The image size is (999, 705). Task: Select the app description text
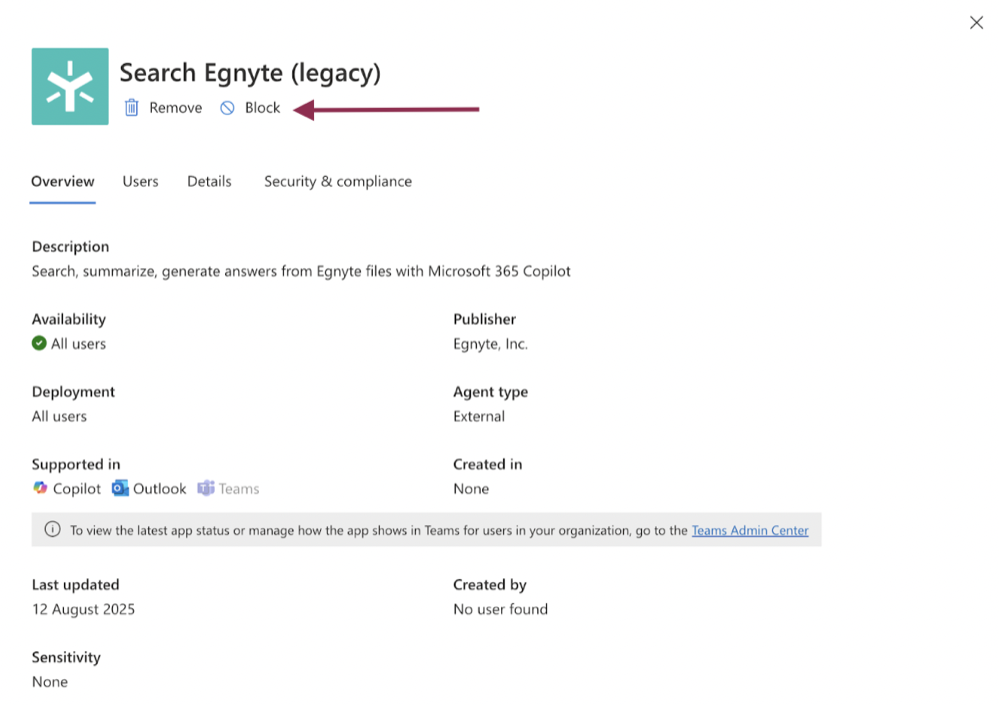(300, 270)
